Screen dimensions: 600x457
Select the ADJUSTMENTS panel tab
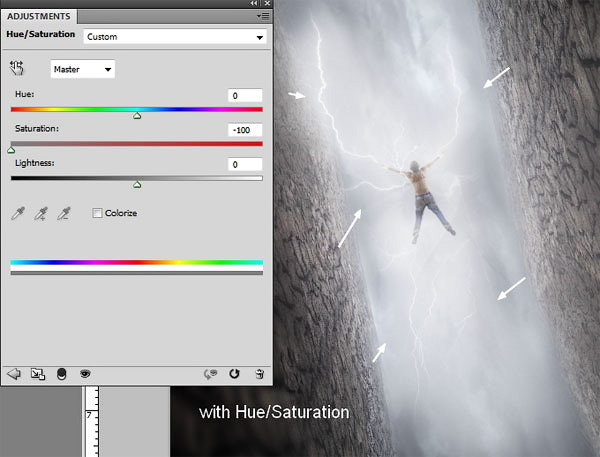click(x=39, y=16)
